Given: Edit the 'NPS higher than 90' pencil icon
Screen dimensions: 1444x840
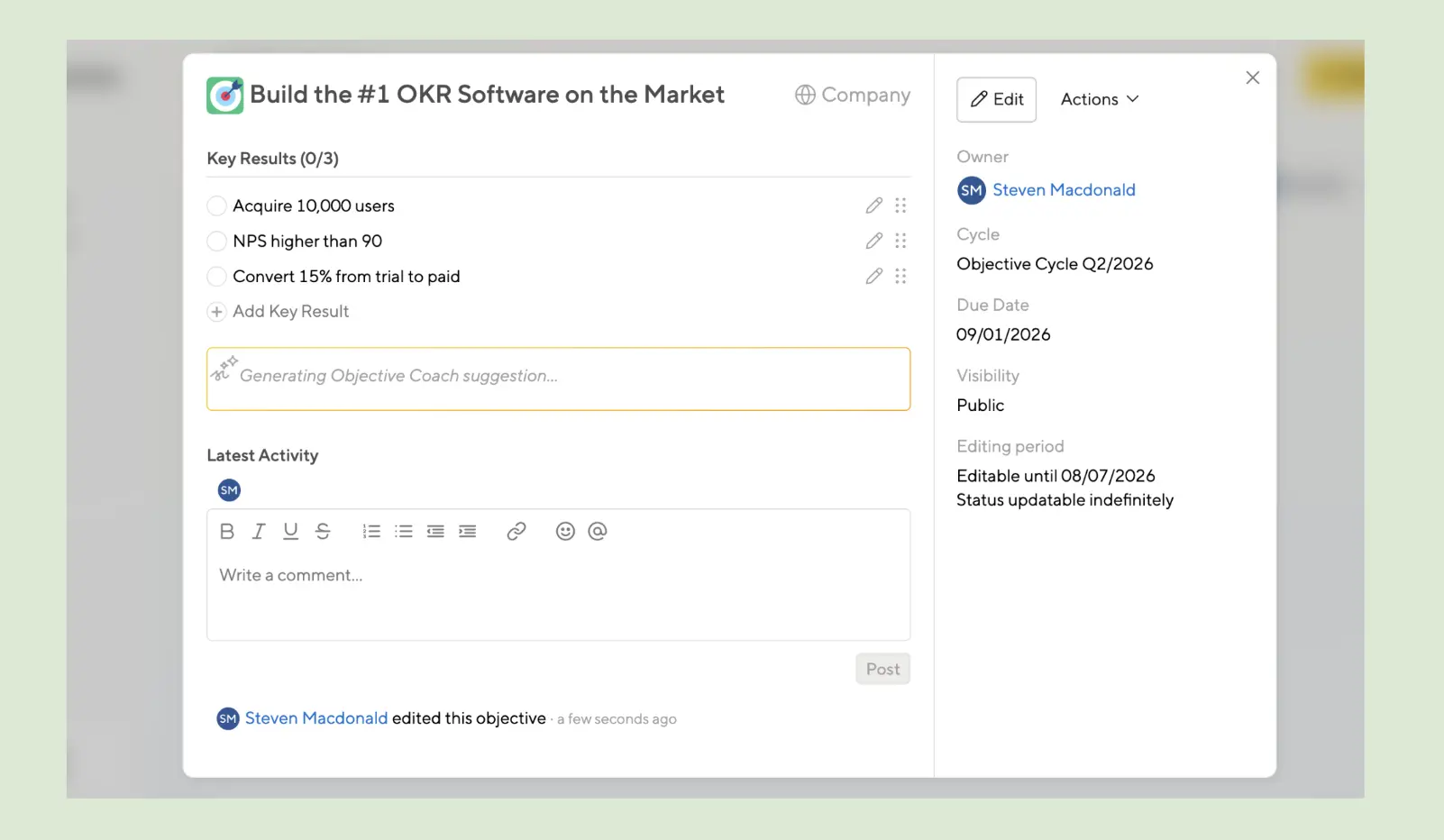Looking at the screenshot, I should [x=873, y=241].
